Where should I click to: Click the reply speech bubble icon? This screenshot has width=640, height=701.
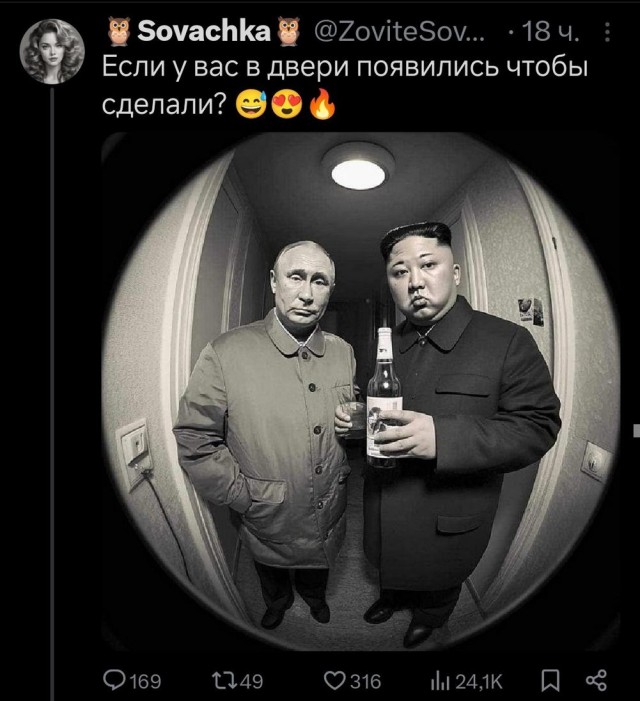pos(114,680)
